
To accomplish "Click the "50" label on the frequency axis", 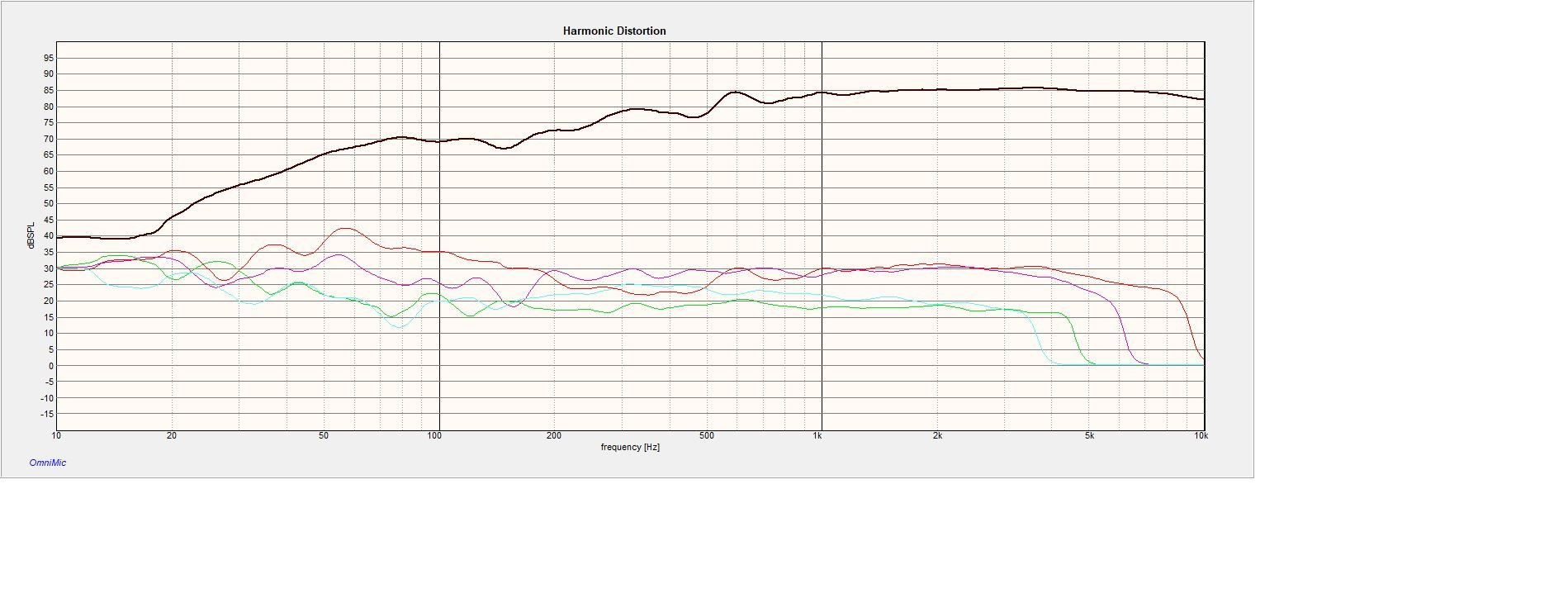I will [324, 436].
